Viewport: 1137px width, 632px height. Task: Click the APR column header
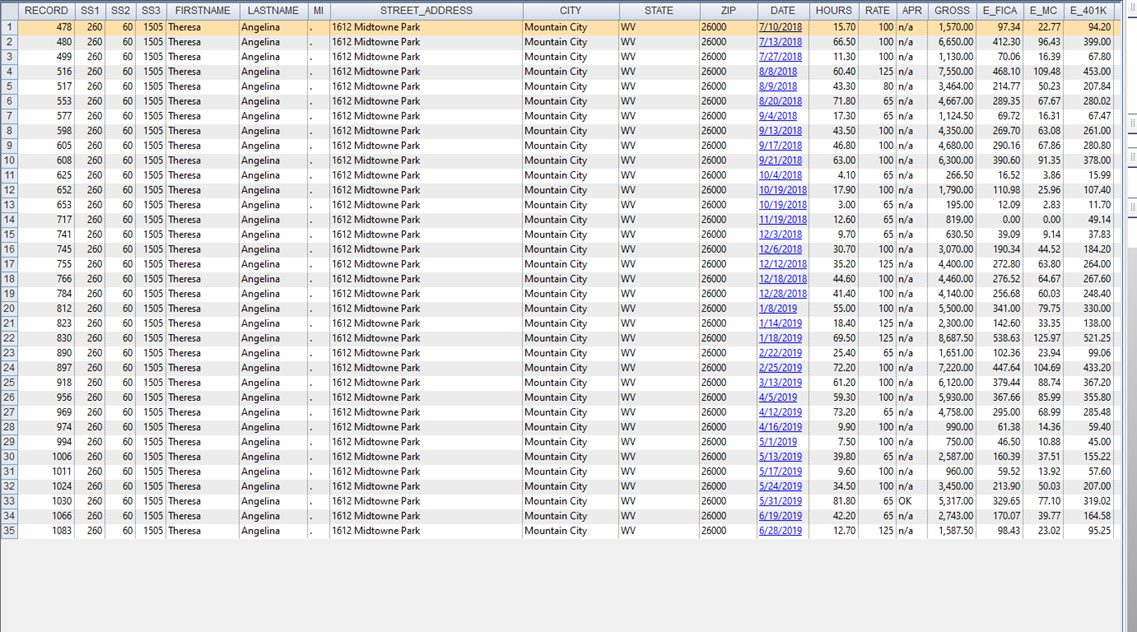(x=912, y=10)
